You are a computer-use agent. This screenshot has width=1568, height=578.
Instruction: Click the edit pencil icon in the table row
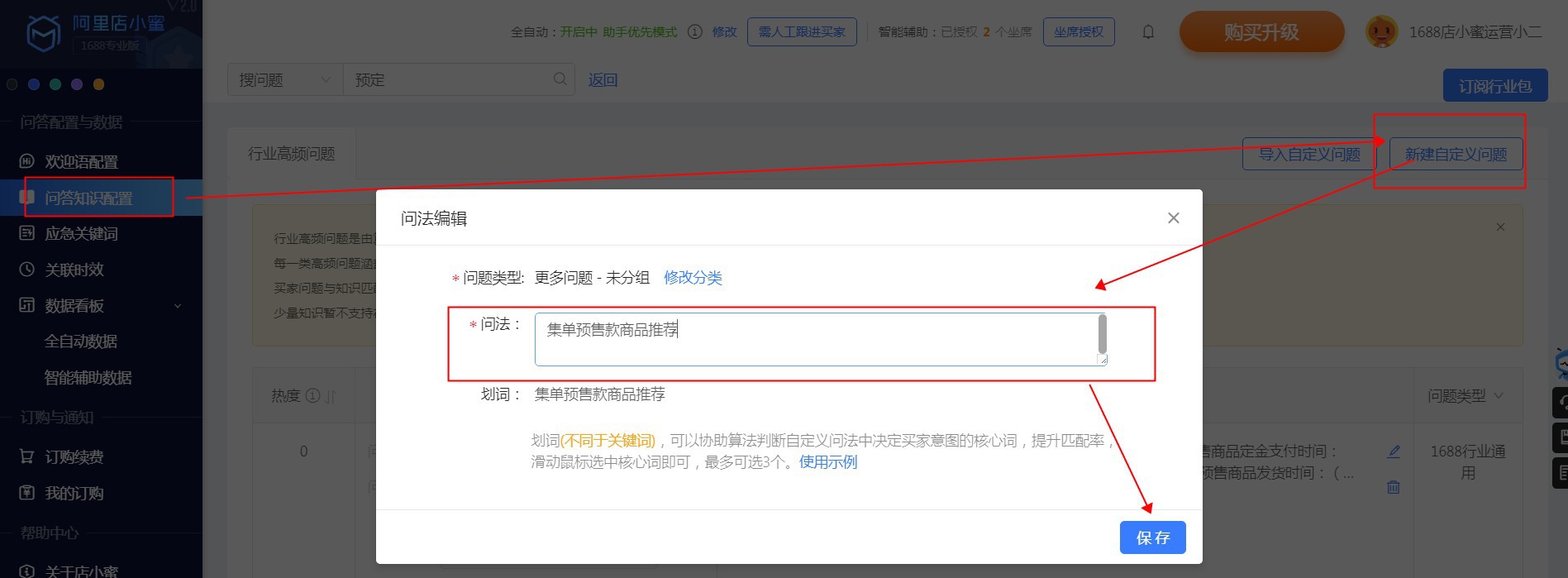1394,451
